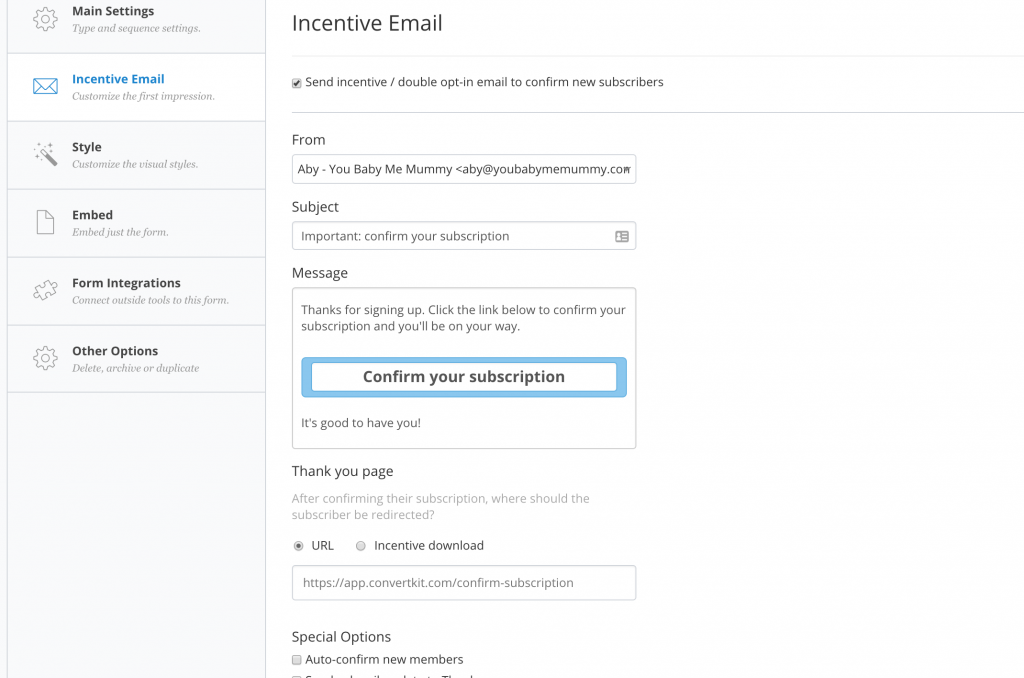Click the thank you page URL field
1024x678 pixels.
(464, 583)
